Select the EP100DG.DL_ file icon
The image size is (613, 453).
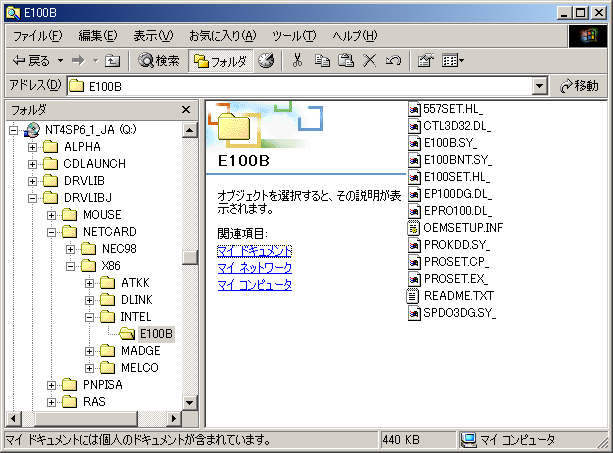click(x=414, y=194)
